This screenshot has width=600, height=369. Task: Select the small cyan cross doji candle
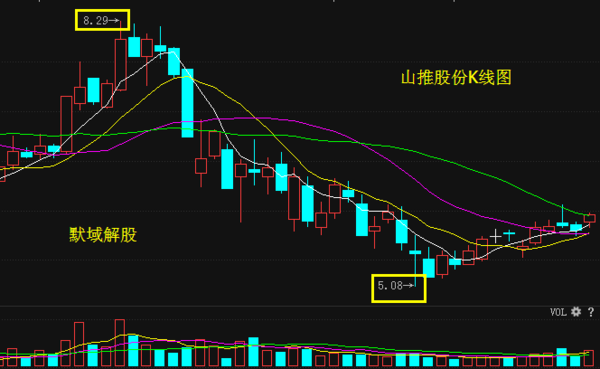509,233
